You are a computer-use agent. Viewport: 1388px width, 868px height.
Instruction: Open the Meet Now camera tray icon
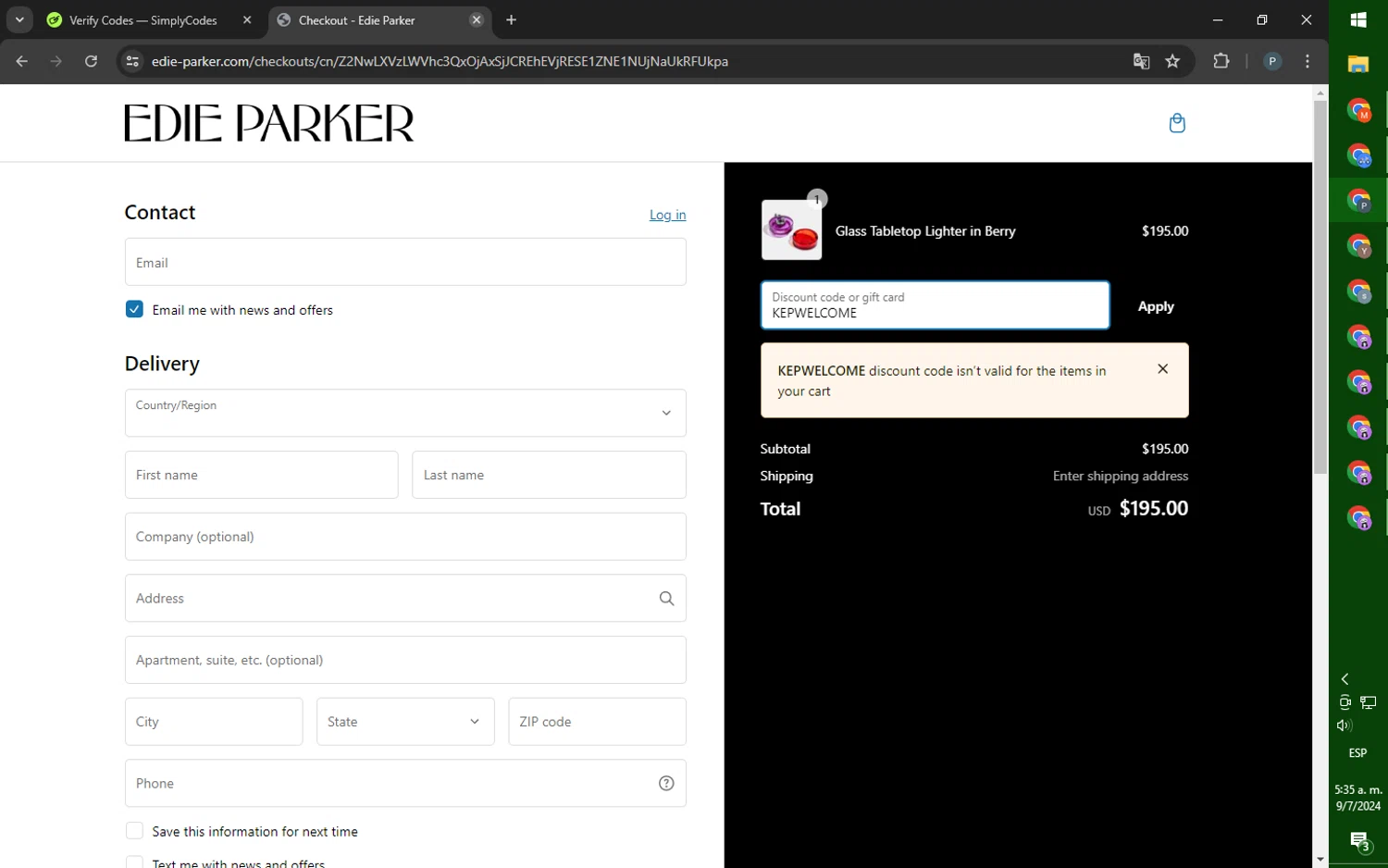coord(1345,702)
